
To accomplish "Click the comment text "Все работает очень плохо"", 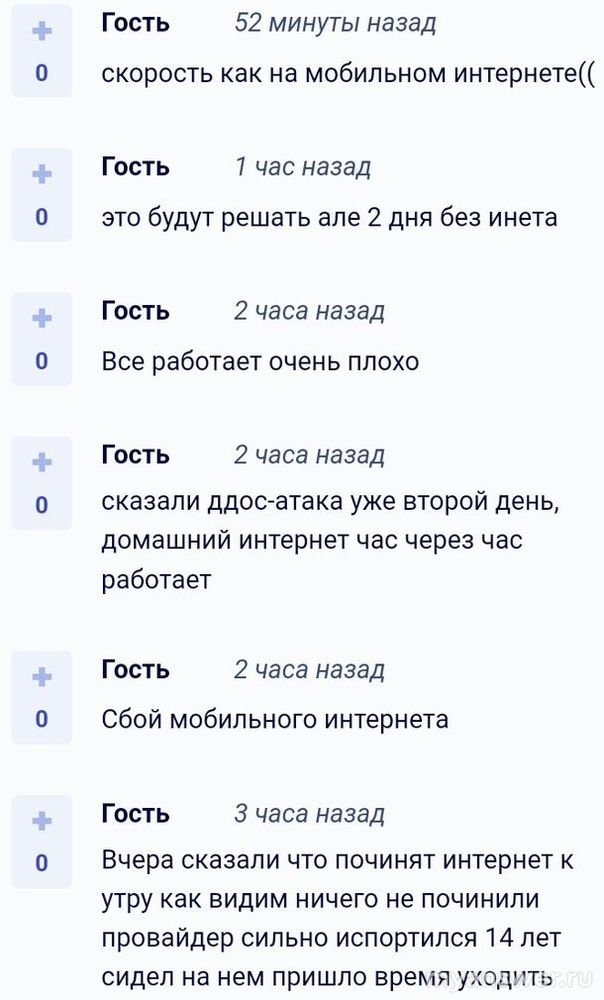I will [260, 361].
